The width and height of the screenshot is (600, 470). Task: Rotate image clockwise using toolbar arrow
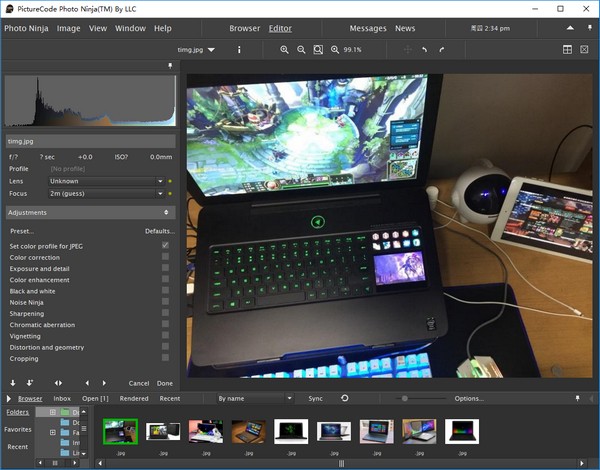pyautogui.click(x=441, y=49)
